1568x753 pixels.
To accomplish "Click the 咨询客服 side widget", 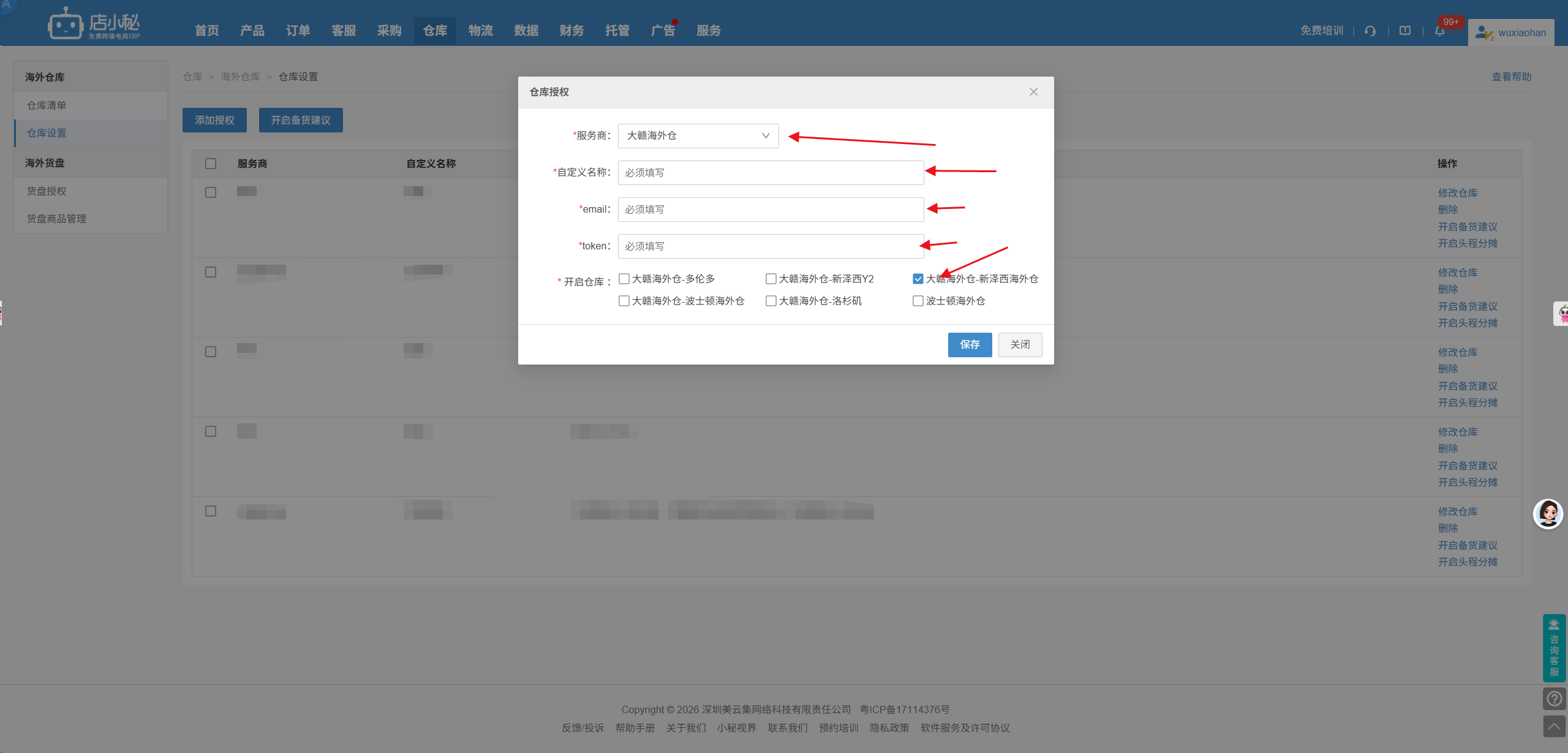I will pyautogui.click(x=1554, y=648).
